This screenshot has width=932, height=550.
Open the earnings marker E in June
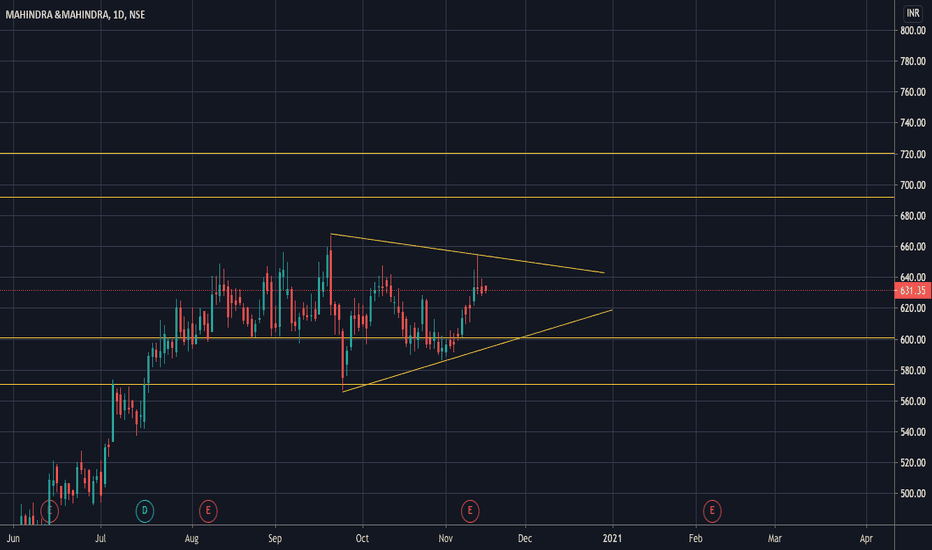pyautogui.click(x=50, y=511)
